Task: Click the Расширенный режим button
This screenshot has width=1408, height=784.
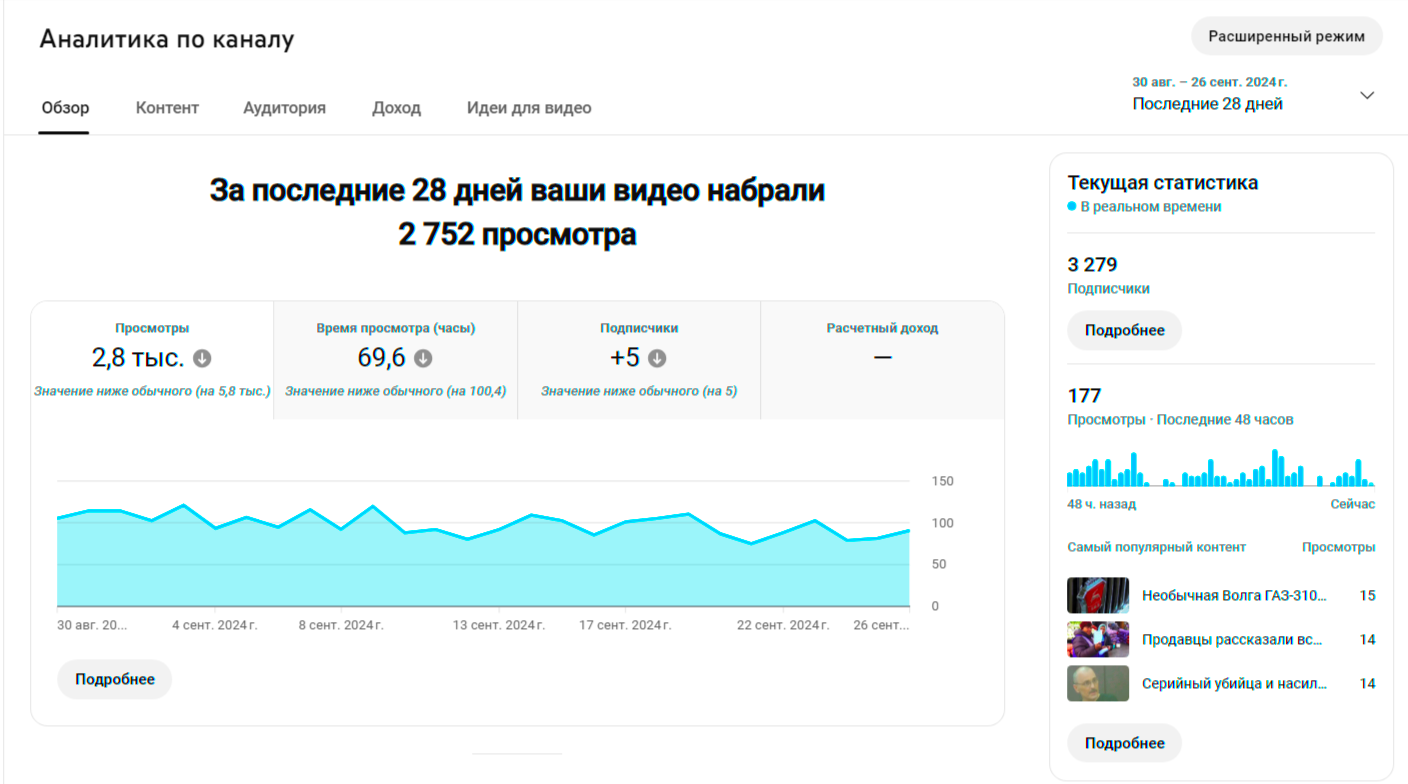Action: 1286,36
